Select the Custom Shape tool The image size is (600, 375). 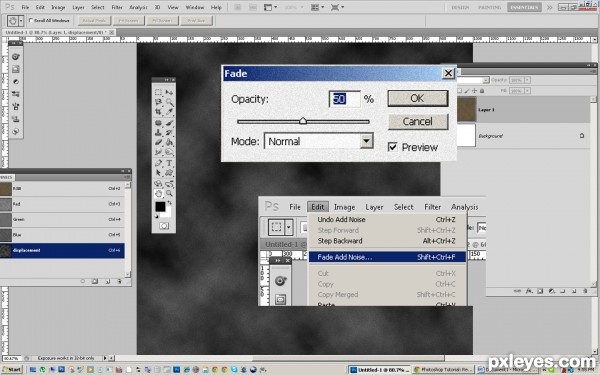169,173
